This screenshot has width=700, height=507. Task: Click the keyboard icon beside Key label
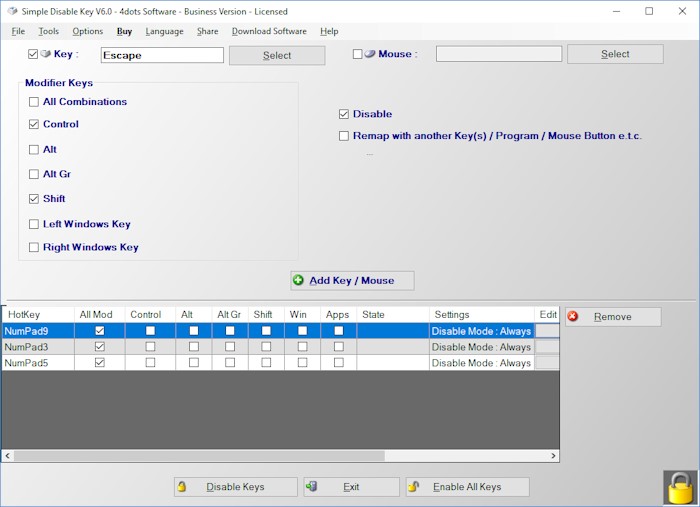pos(46,54)
